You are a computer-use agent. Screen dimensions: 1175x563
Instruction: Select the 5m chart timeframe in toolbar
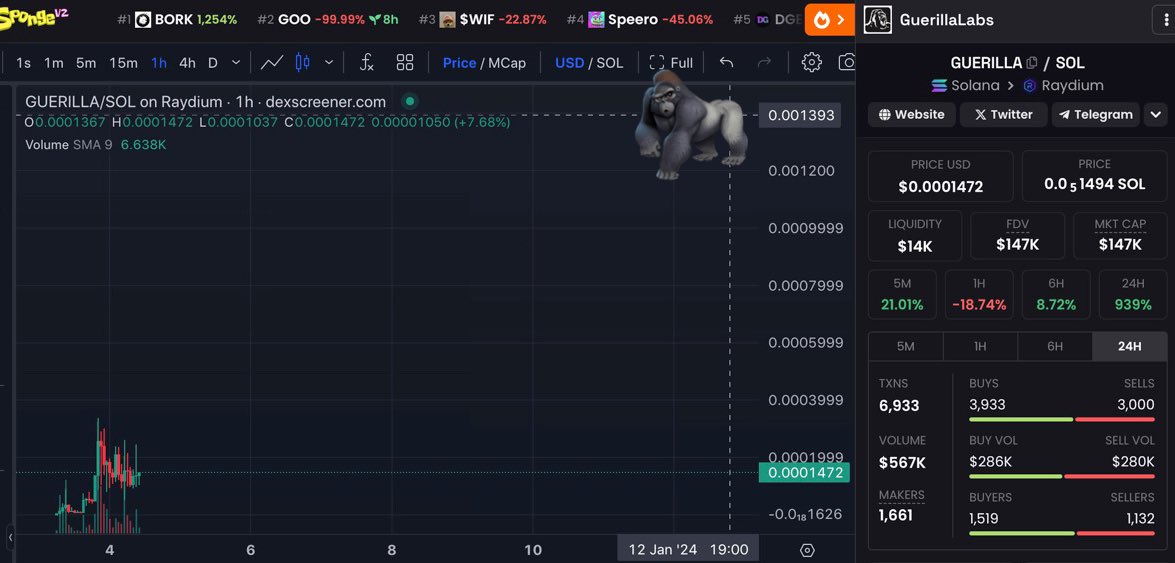(x=85, y=63)
